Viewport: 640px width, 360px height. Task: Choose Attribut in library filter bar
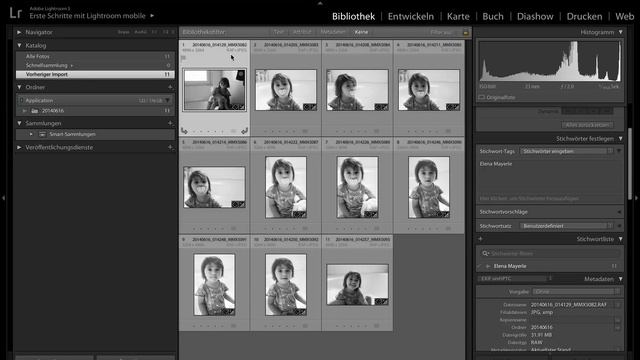[x=302, y=32]
